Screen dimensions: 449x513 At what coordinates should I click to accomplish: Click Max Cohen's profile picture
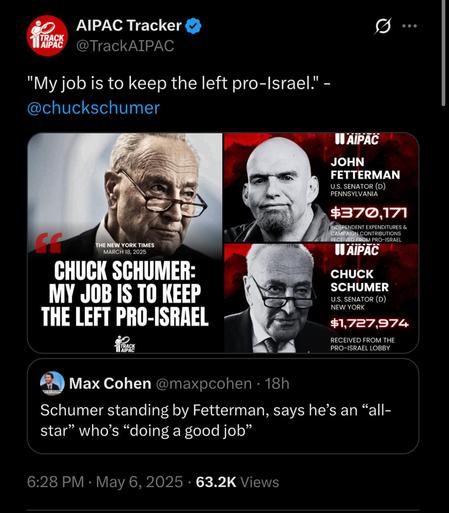[x=52, y=383]
